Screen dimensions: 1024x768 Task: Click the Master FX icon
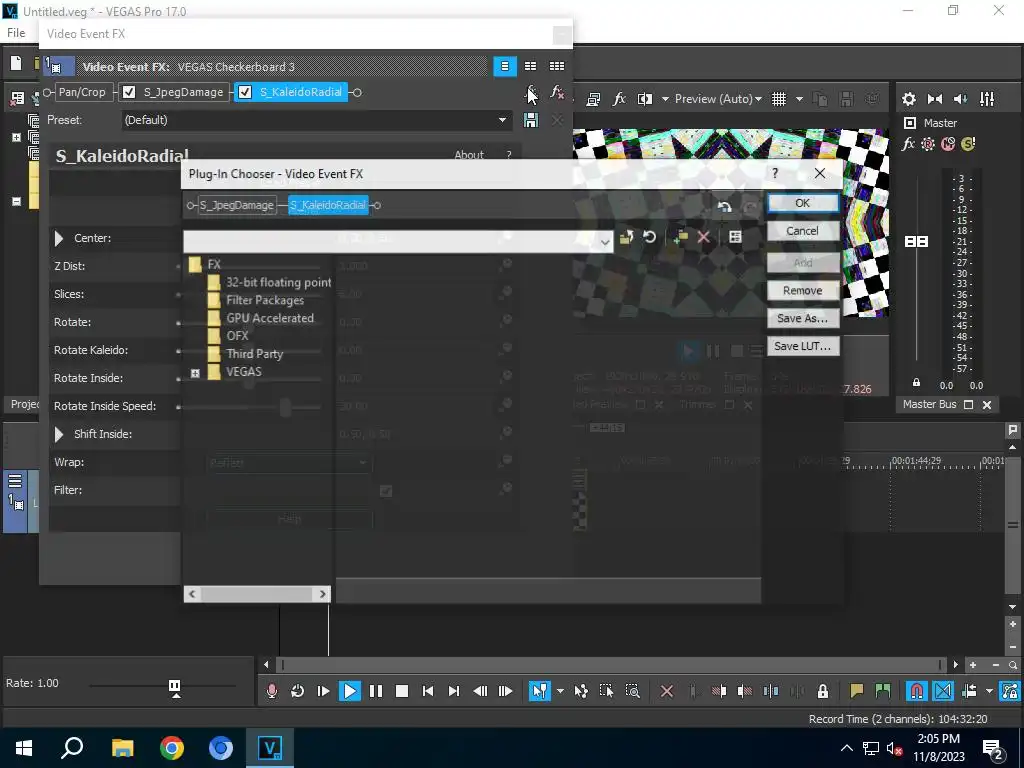coord(908,144)
